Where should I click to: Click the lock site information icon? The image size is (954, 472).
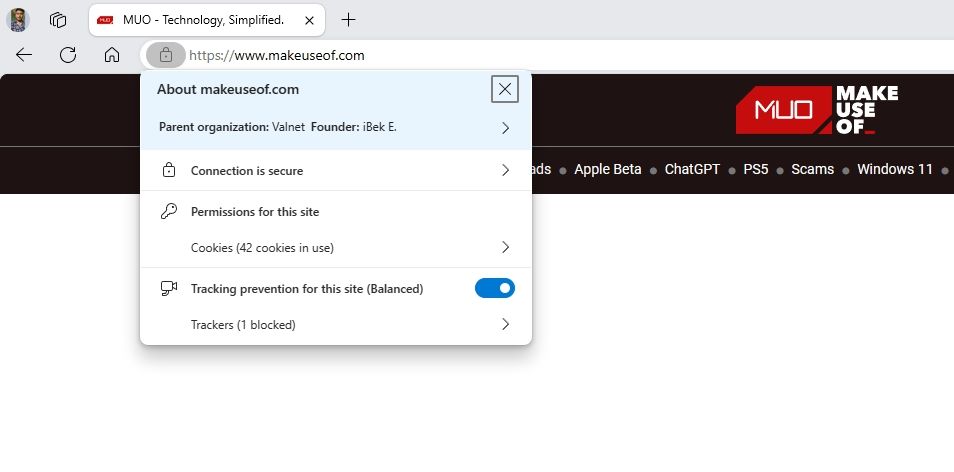[x=166, y=55]
